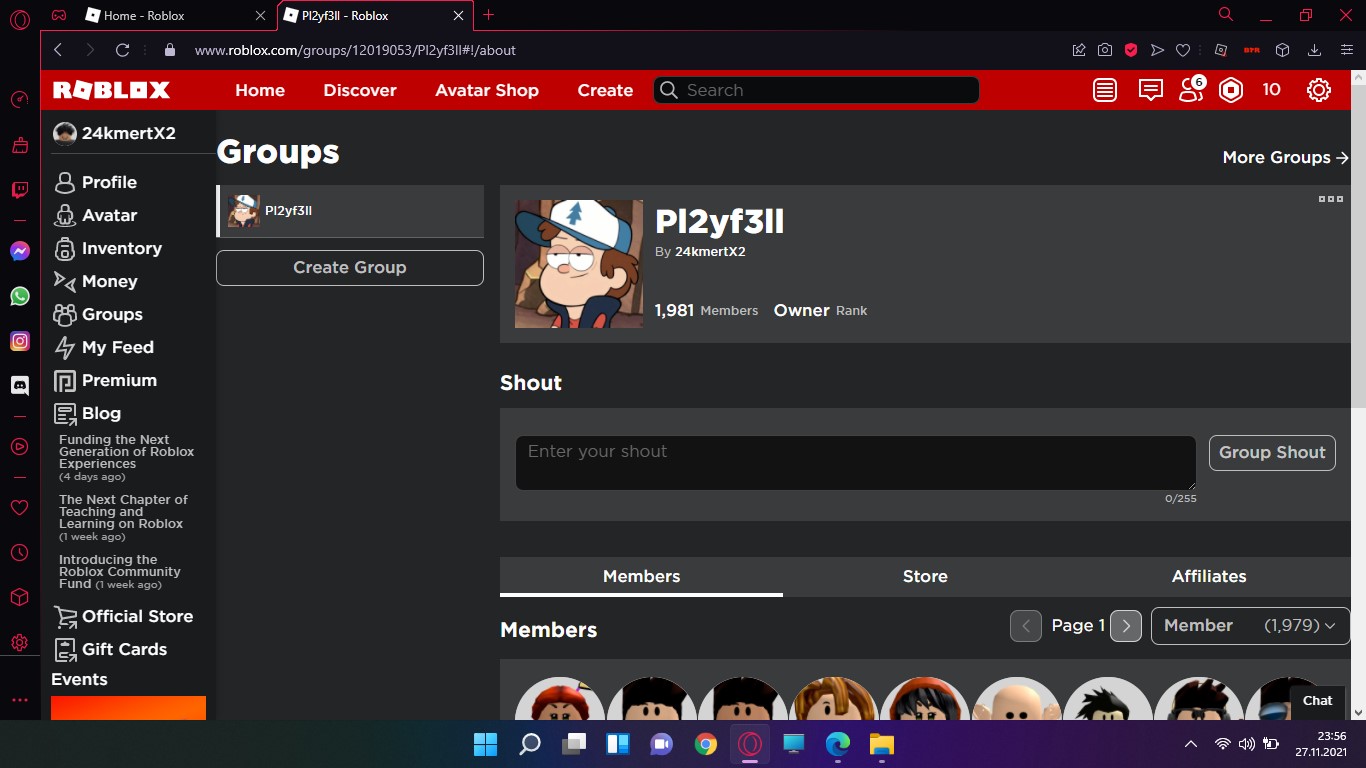Go to previous members page
Screen dimensions: 1366x768
tap(1026, 626)
